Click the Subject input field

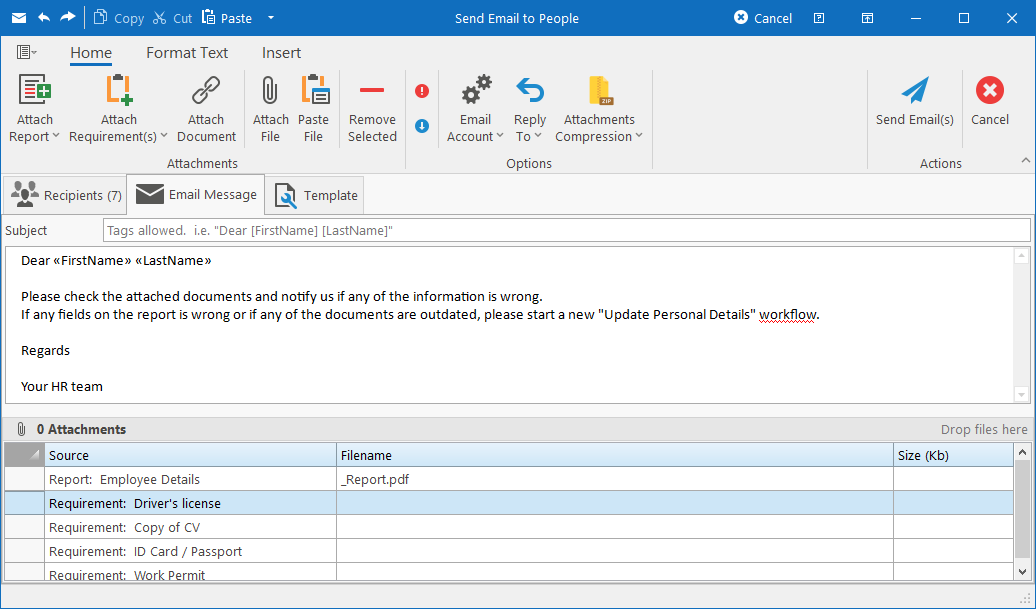pos(567,231)
